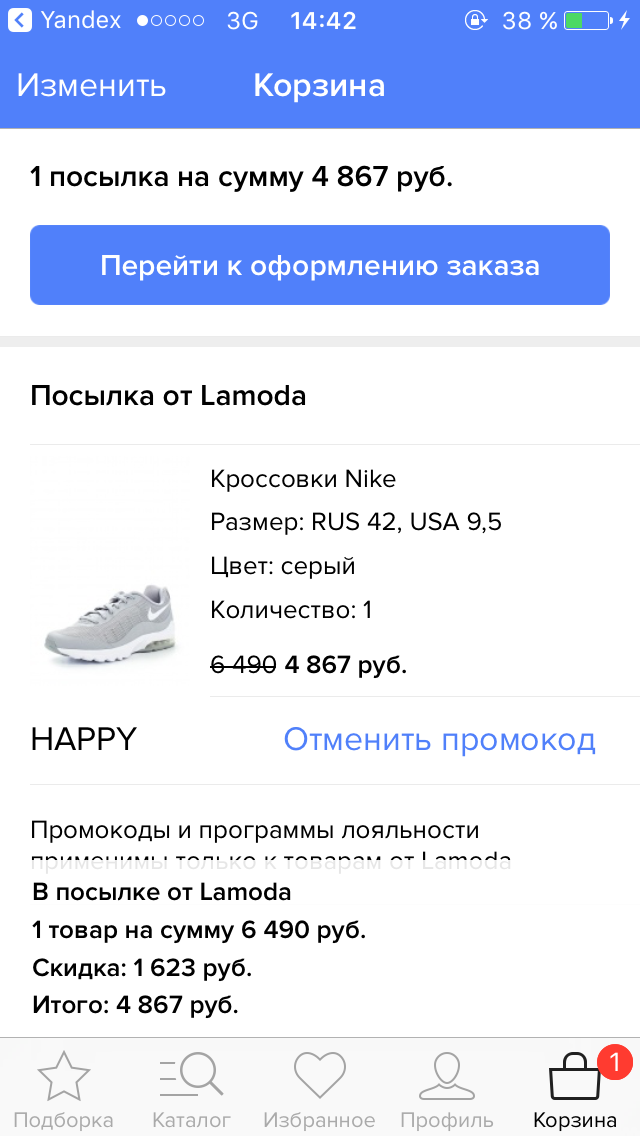Tap Изменить in the header
Image resolution: width=640 pixels, height=1136 pixels.
tap(91, 86)
